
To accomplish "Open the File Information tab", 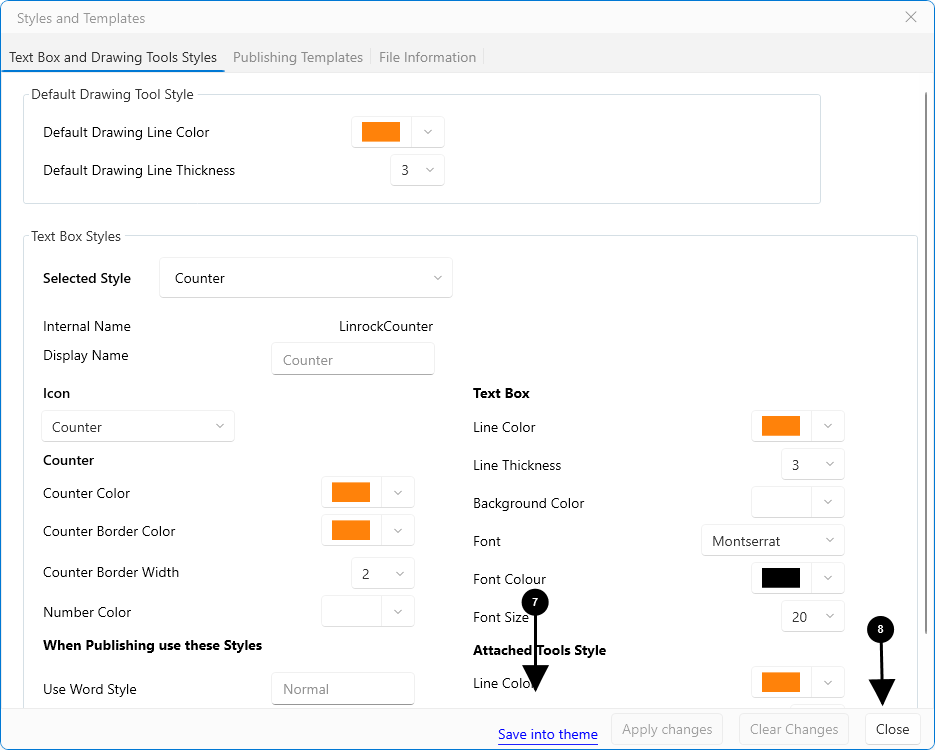I will pos(427,57).
